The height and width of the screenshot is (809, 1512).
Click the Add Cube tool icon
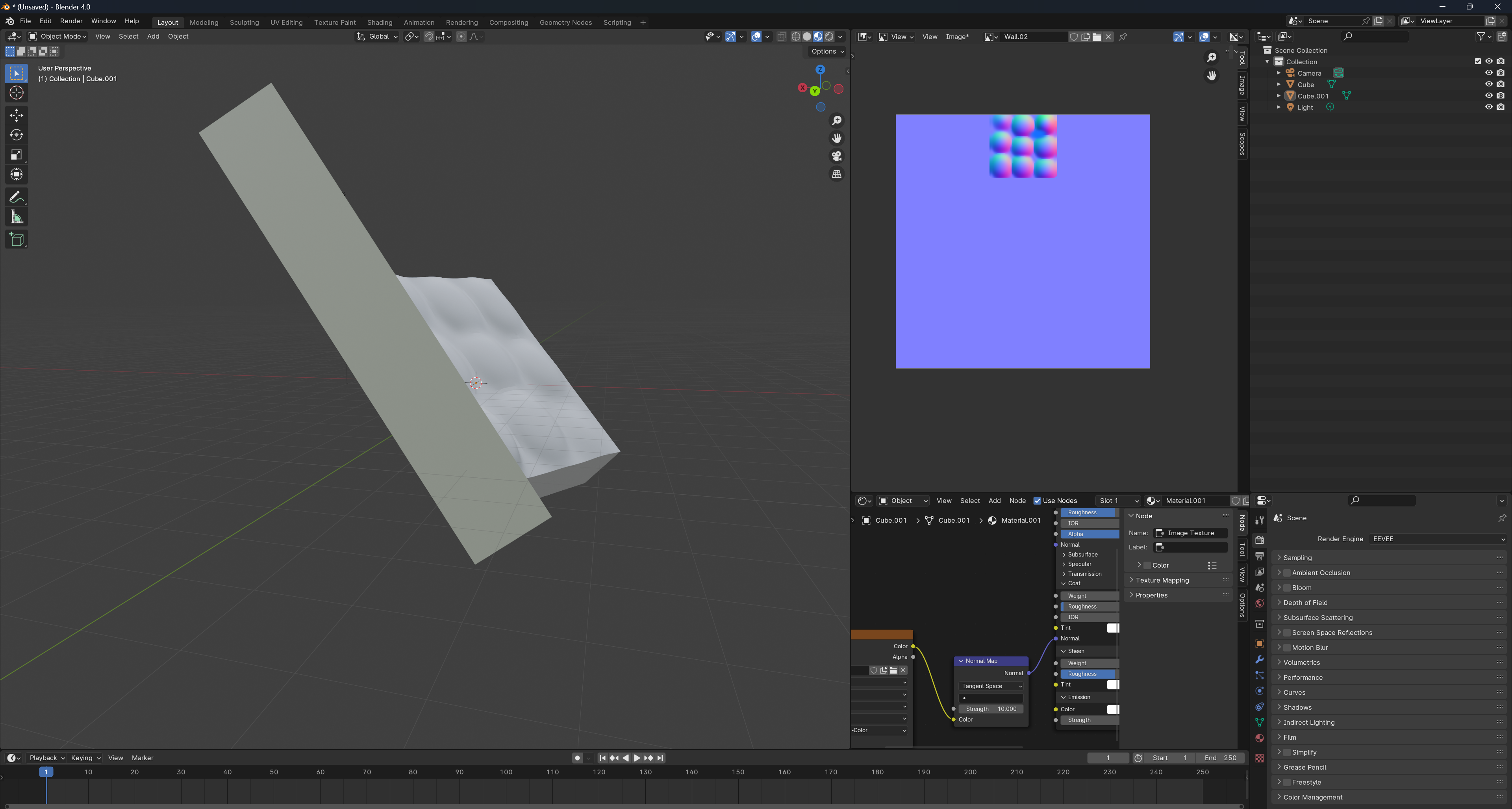17,239
